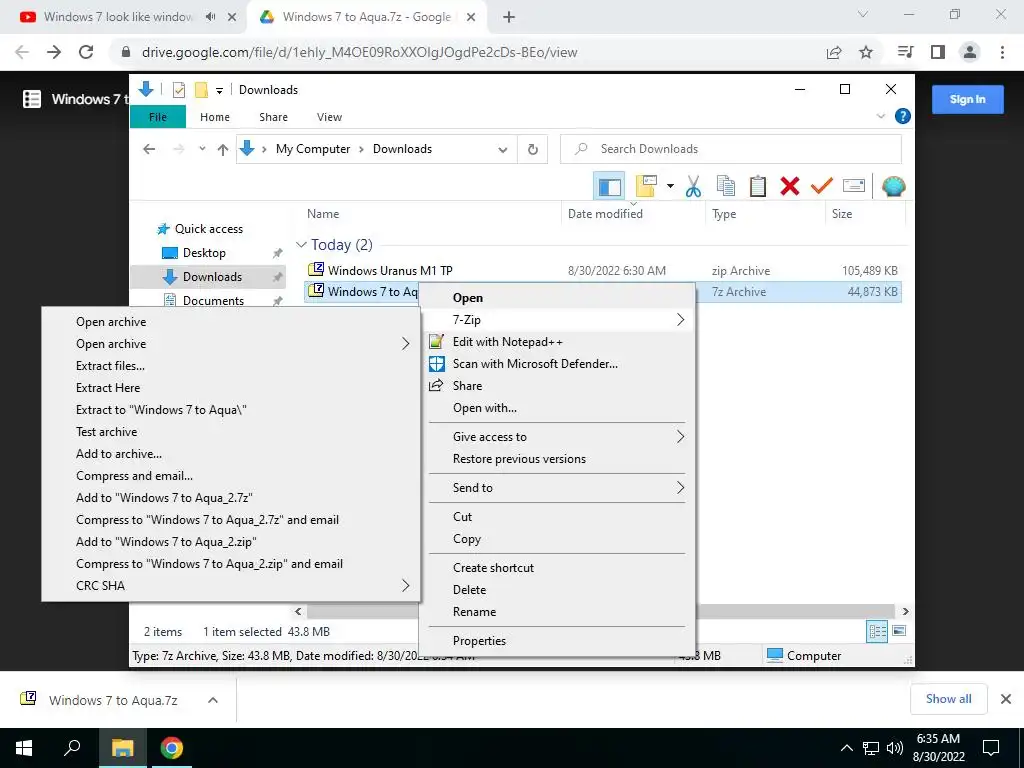Image resolution: width=1024 pixels, height=768 pixels.
Task: Open Chrome profile avatar icon
Action: tap(970, 52)
